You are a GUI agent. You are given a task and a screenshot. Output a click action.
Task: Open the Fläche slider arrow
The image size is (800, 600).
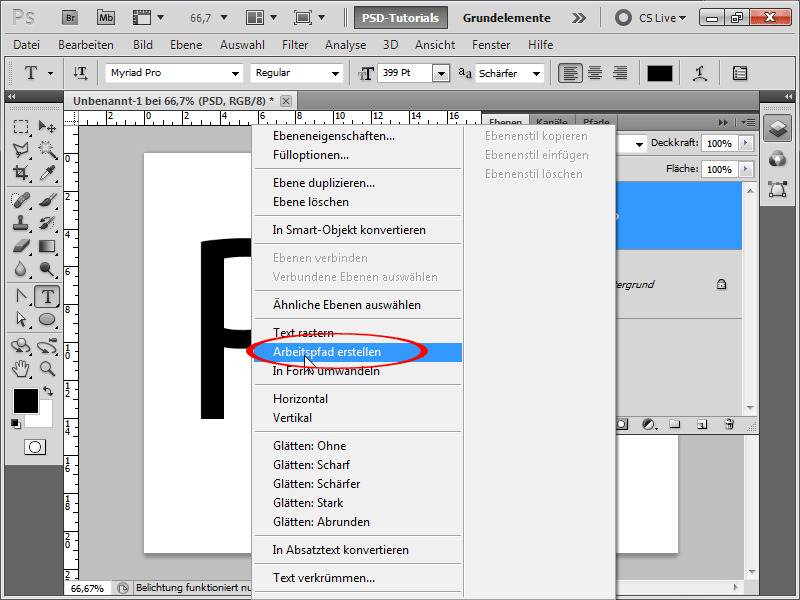pos(746,168)
